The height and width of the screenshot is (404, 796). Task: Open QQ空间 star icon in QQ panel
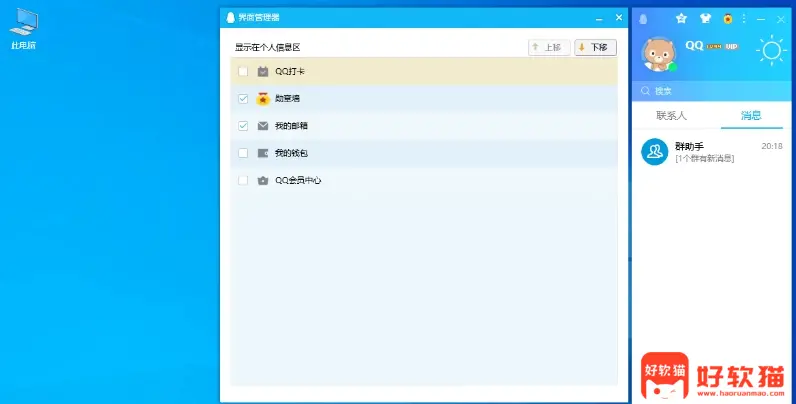click(681, 19)
